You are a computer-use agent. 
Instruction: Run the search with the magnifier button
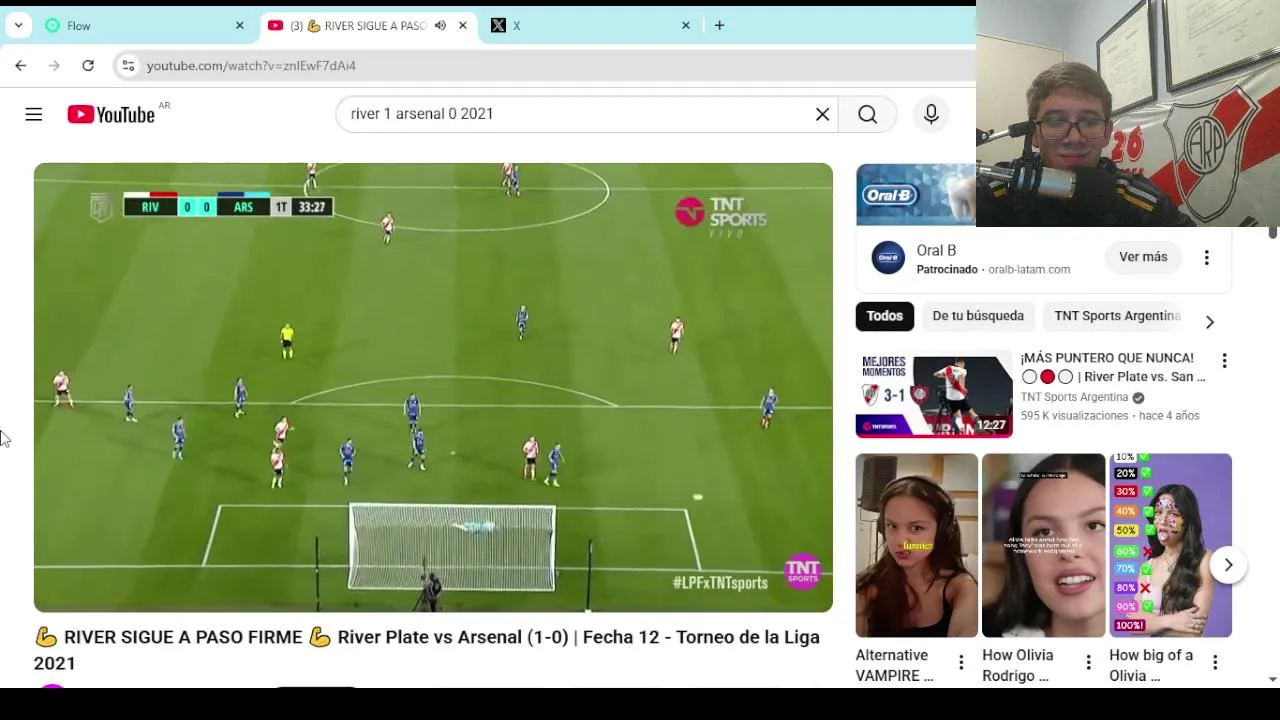pos(867,114)
